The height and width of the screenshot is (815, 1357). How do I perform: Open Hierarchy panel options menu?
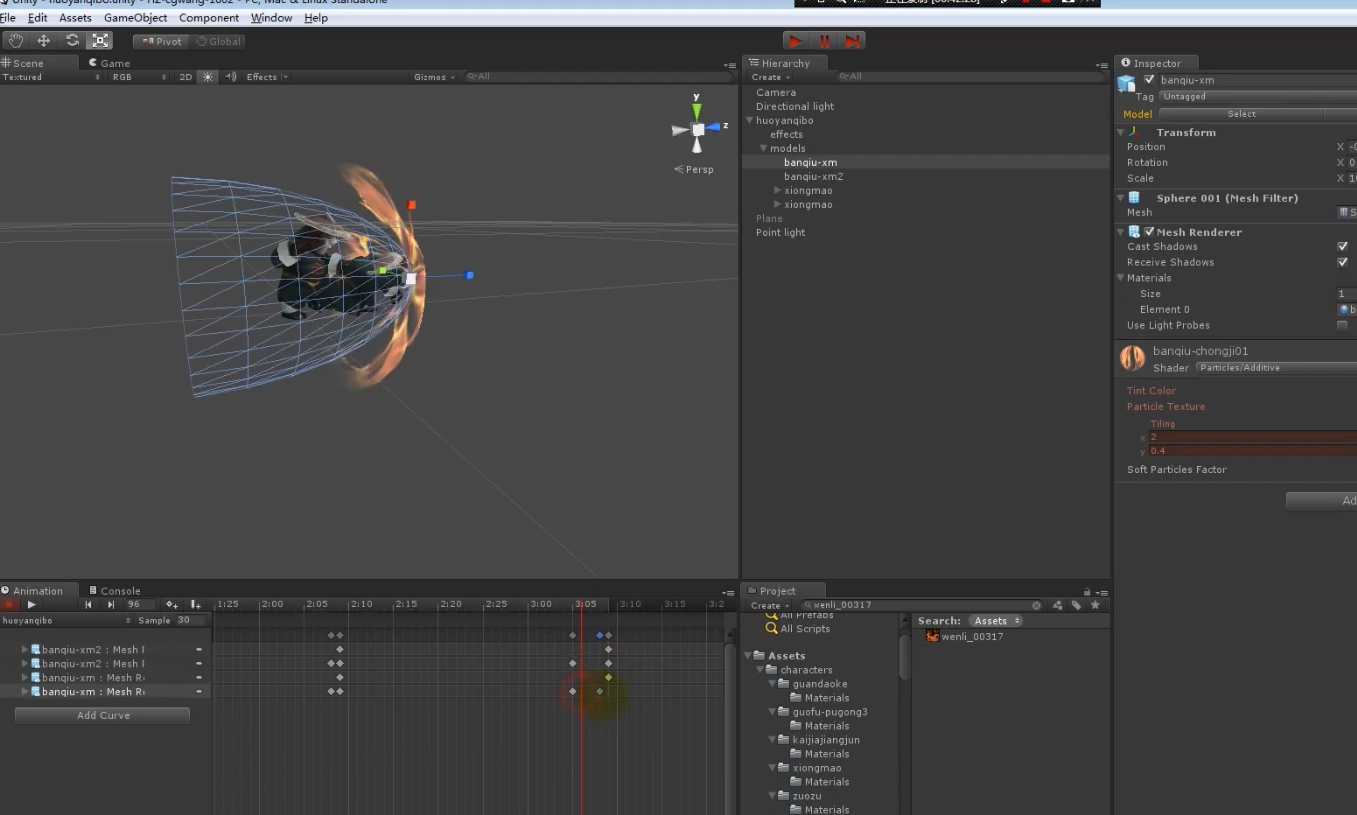1101,65
